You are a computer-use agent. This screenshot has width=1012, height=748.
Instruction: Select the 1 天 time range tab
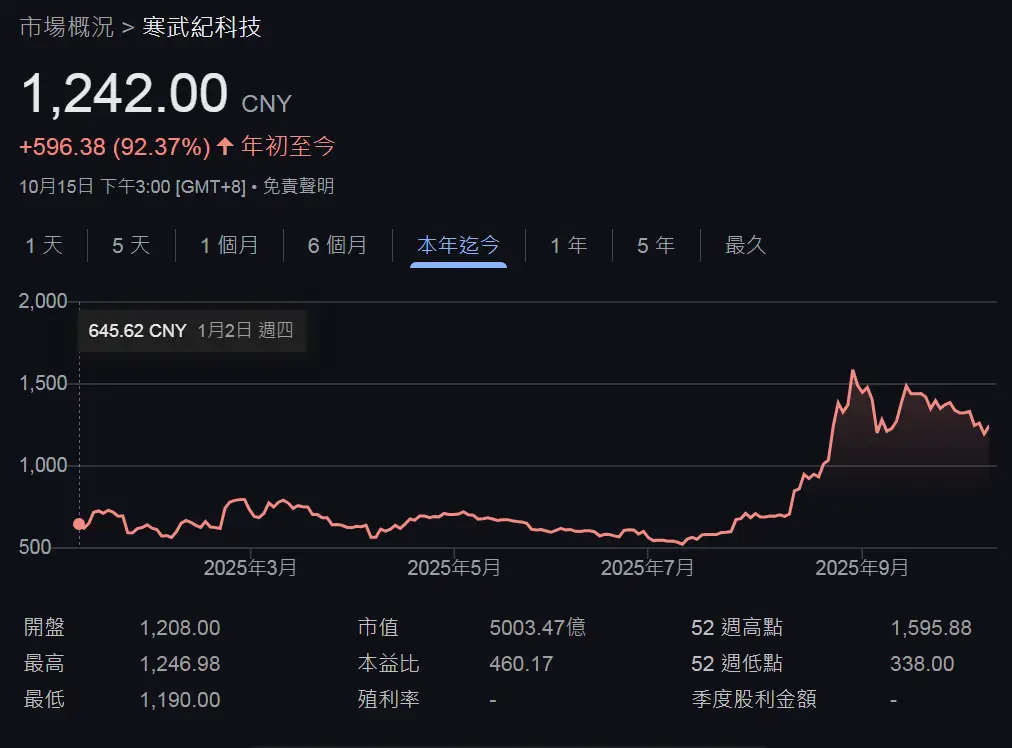(44, 245)
